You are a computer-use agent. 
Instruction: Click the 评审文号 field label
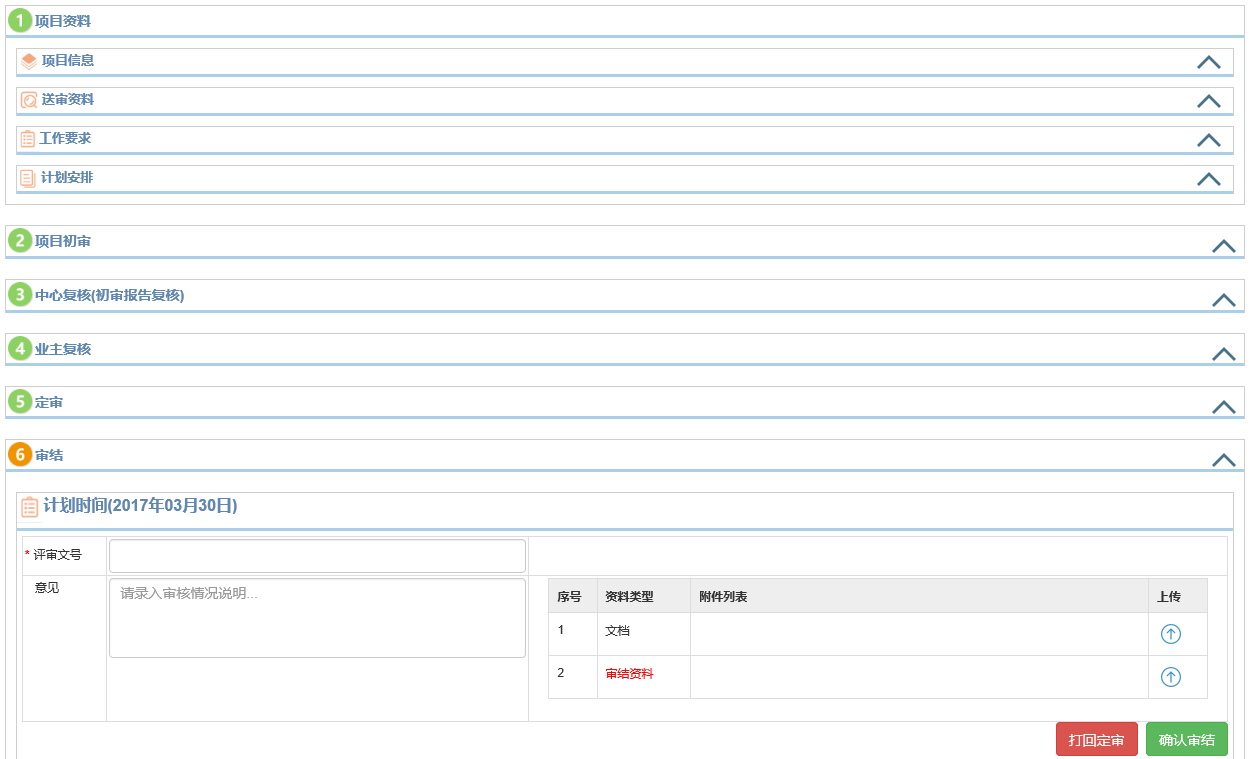tap(57, 554)
